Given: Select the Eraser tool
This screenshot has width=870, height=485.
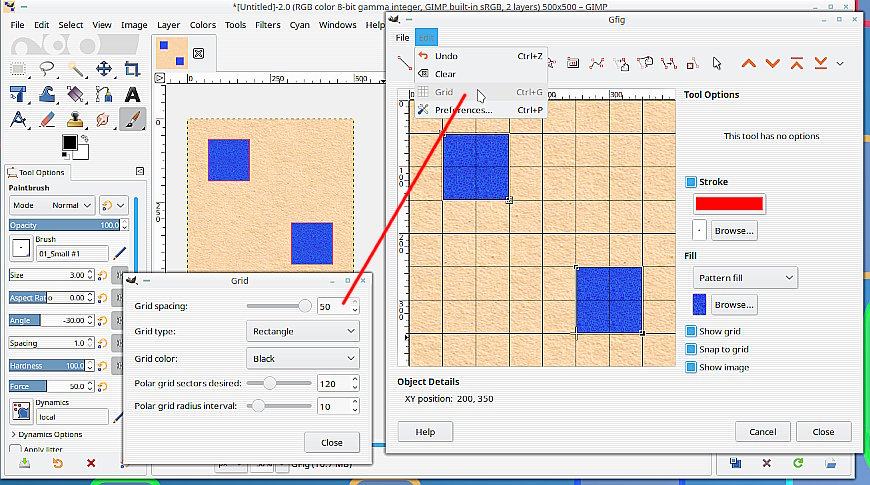Looking at the screenshot, I should pos(47,119).
